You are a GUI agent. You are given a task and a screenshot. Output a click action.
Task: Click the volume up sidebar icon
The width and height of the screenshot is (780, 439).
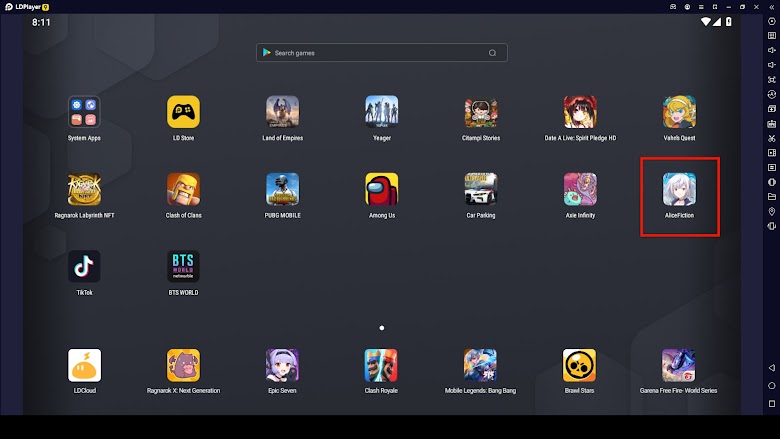772,50
